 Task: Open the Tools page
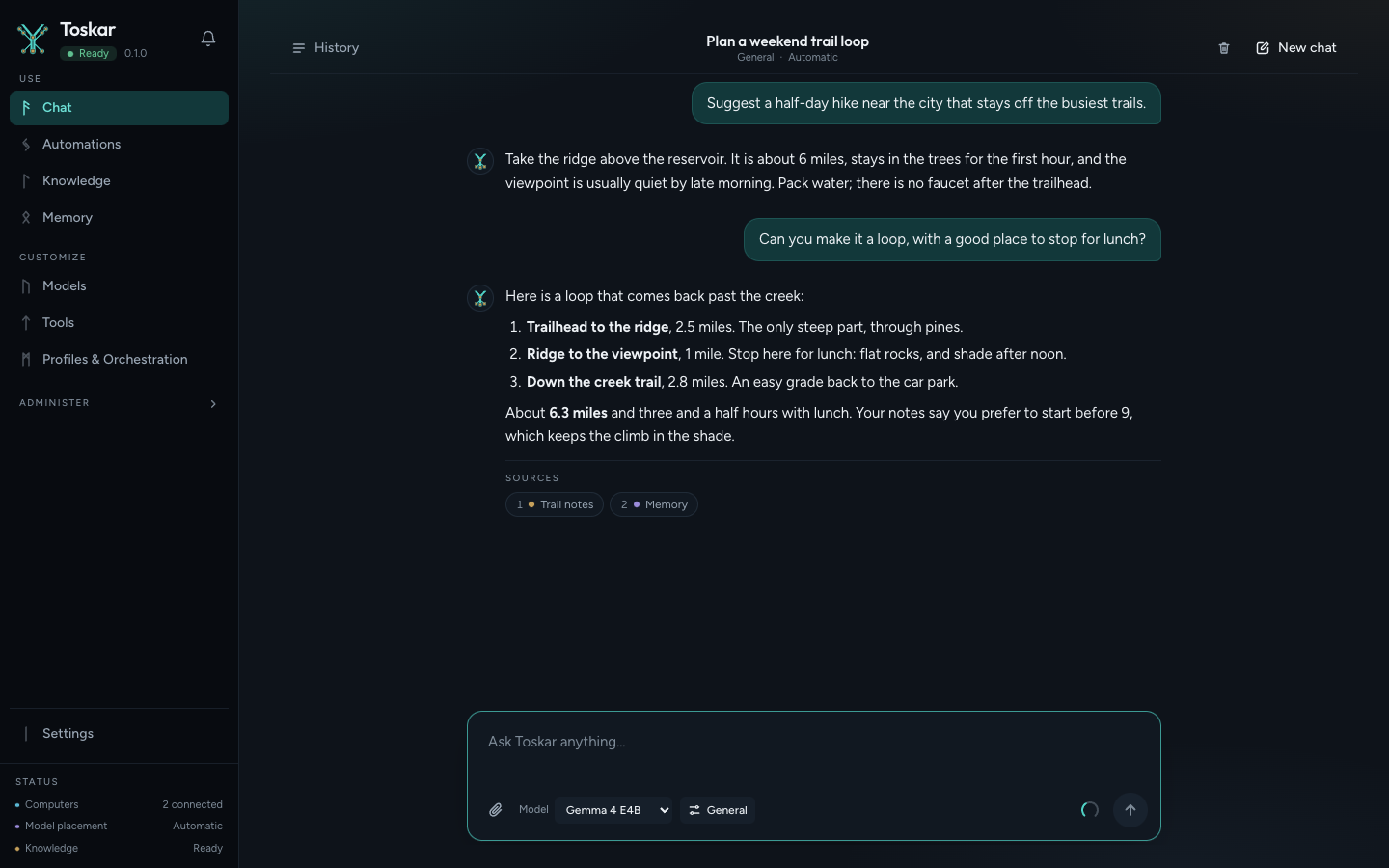[x=119, y=323]
